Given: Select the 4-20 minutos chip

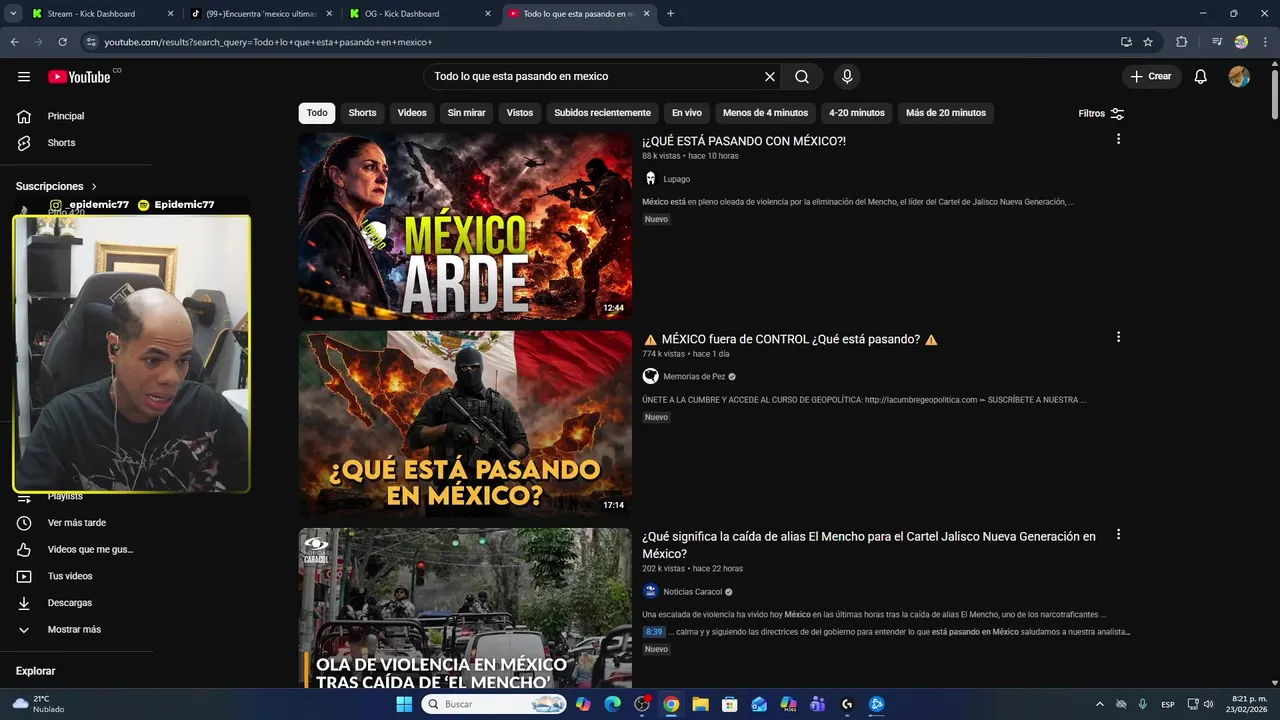Looking at the screenshot, I should coord(857,113).
